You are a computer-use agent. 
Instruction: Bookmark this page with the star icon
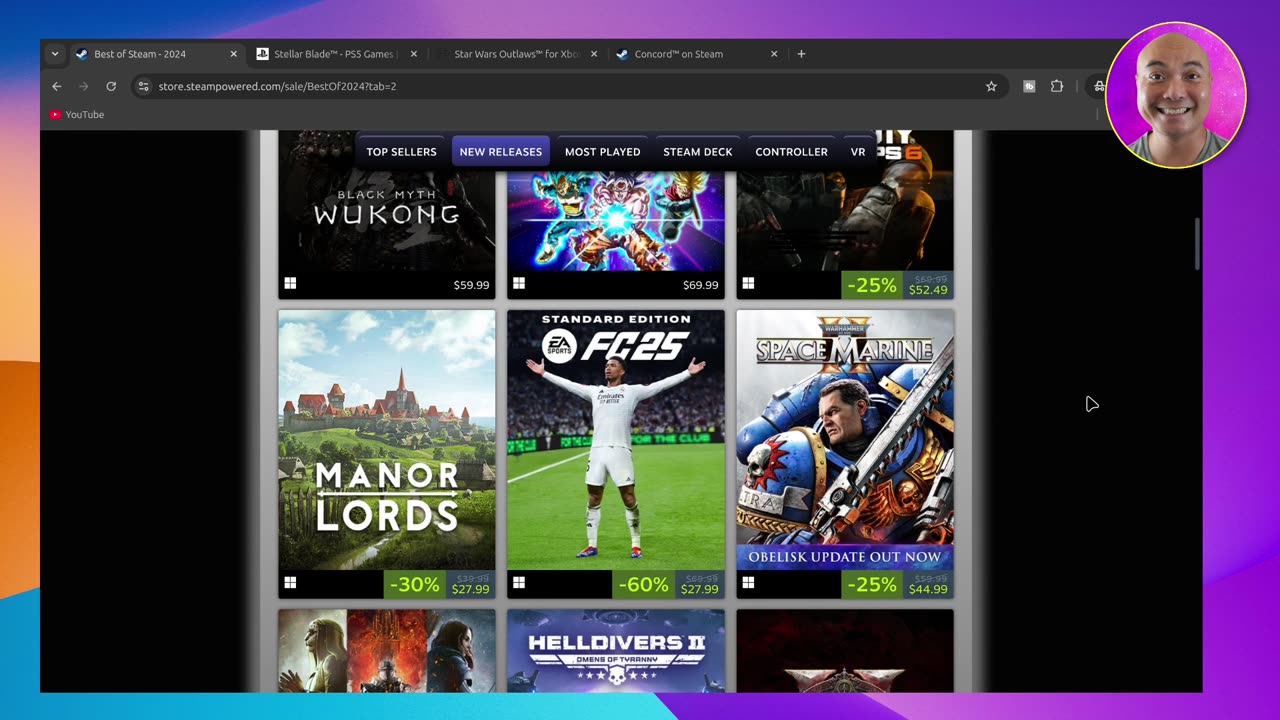(x=991, y=86)
